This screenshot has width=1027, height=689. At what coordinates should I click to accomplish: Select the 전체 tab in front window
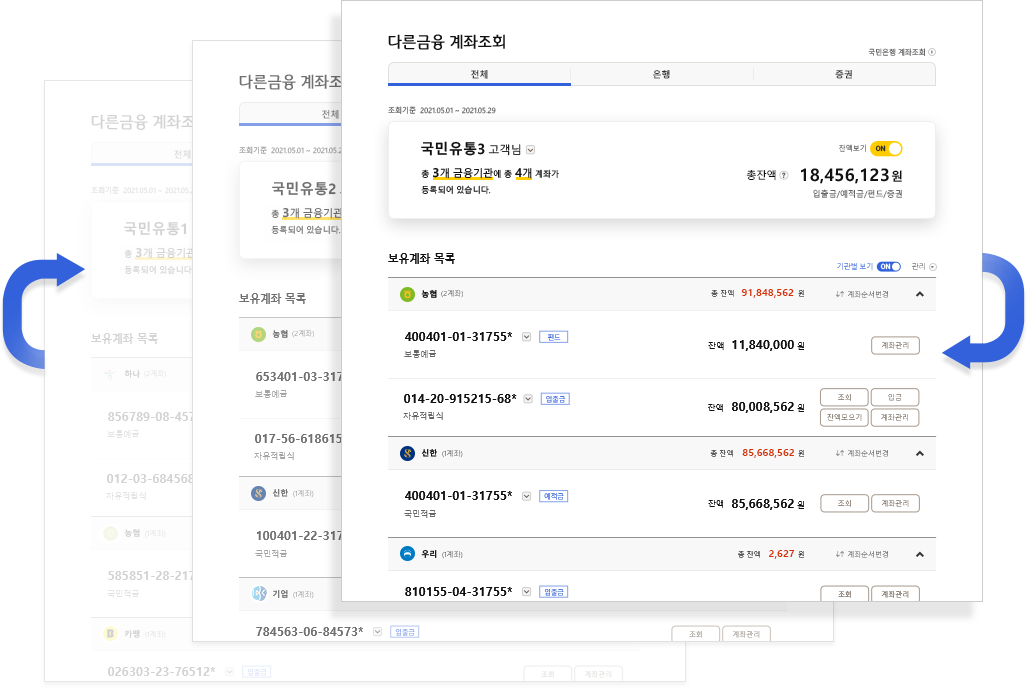click(x=479, y=74)
